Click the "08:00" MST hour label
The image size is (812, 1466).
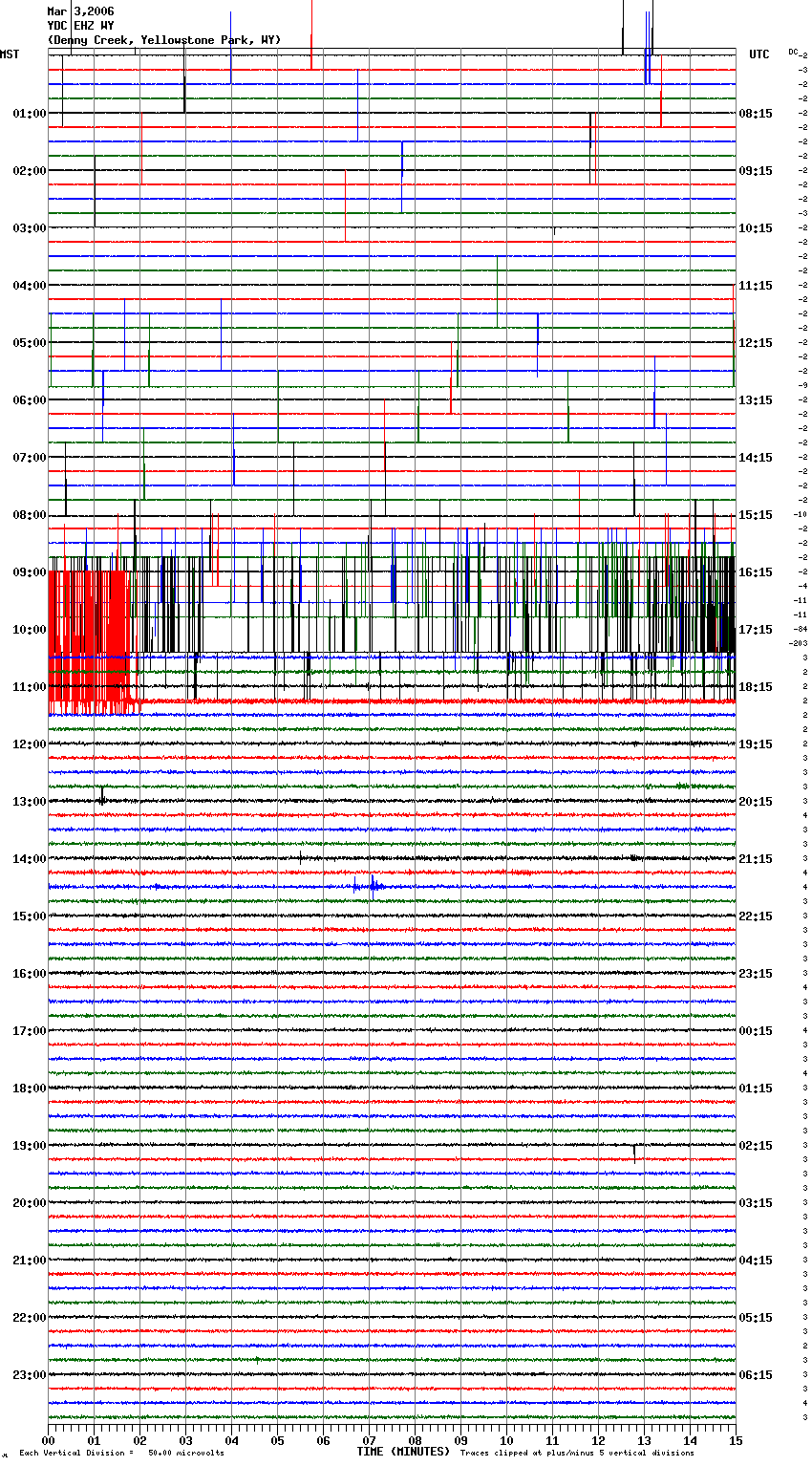click(30, 515)
